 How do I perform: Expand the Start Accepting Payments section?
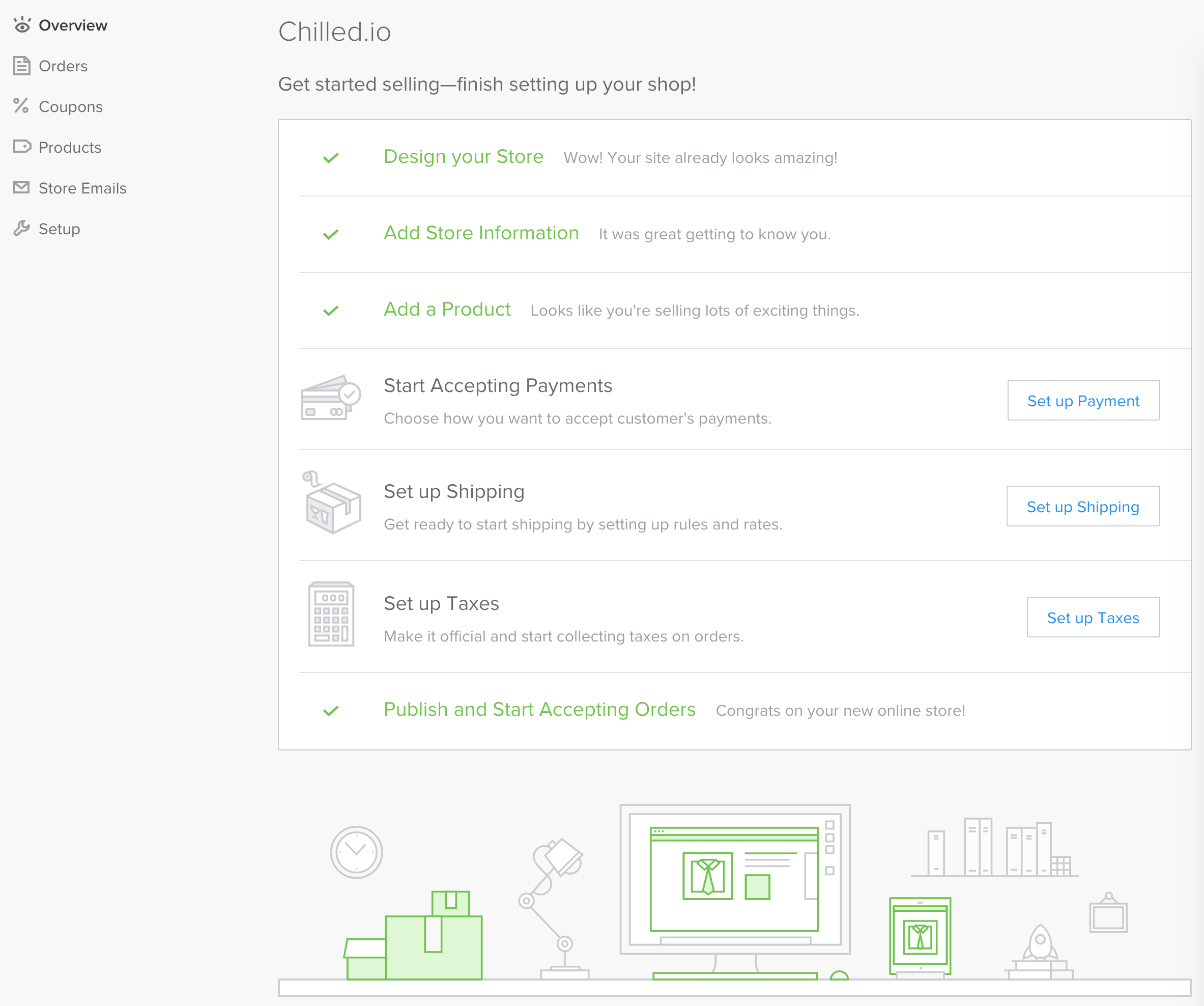click(498, 385)
